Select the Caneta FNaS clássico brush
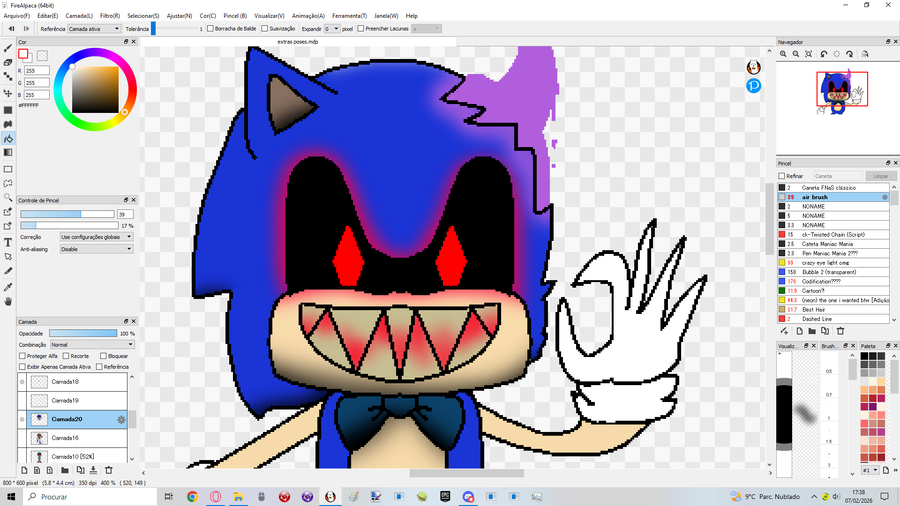This screenshot has height=506, width=900. (833, 188)
